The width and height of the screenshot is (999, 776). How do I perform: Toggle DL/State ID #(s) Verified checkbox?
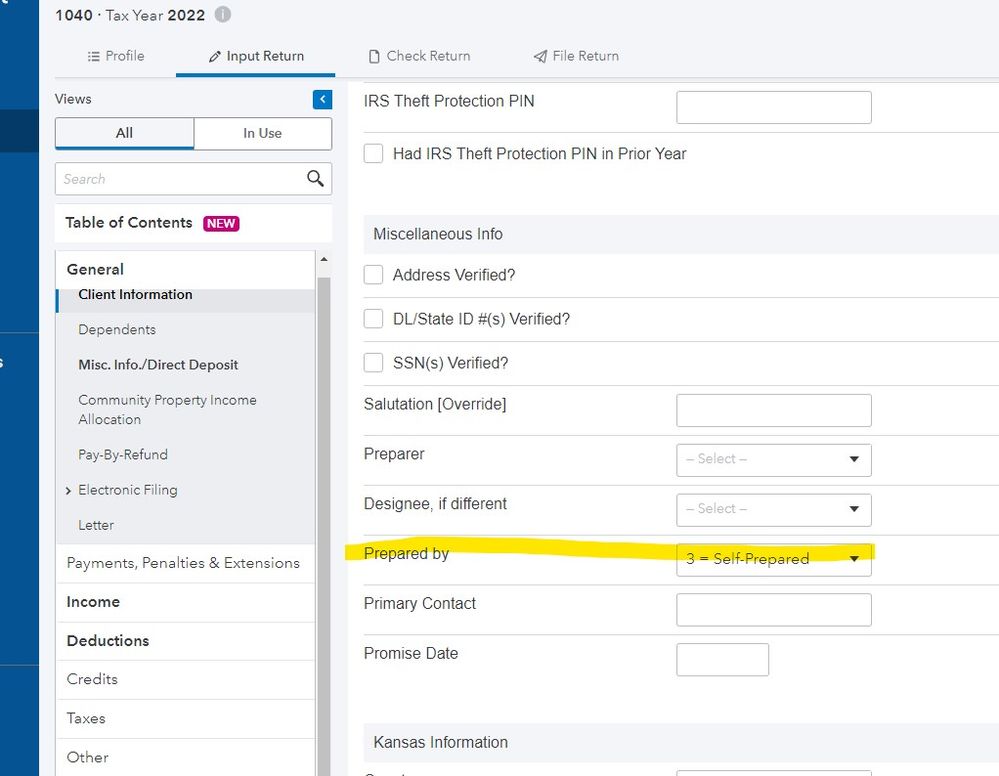(374, 319)
